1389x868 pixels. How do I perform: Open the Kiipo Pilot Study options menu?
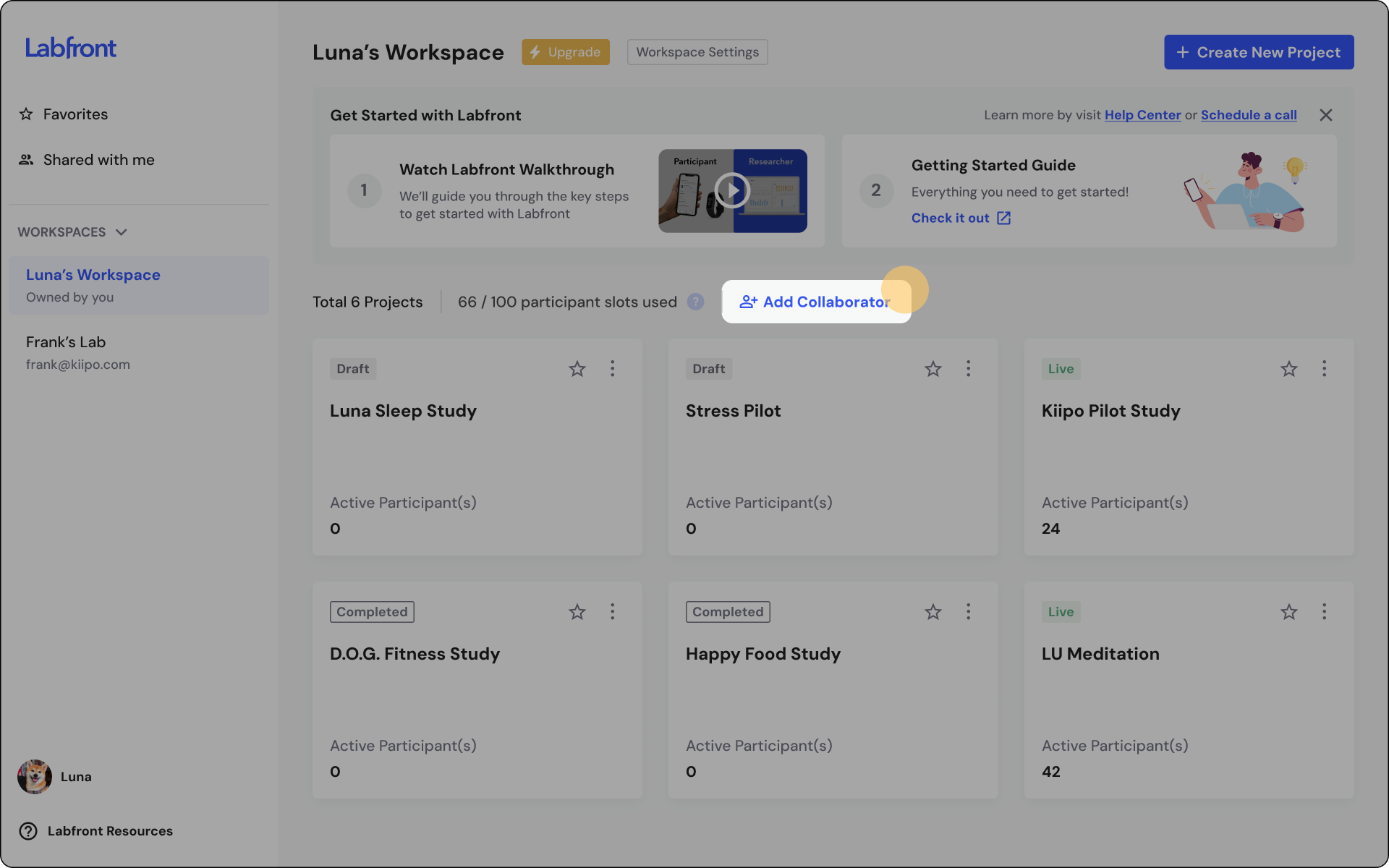pos(1324,368)
